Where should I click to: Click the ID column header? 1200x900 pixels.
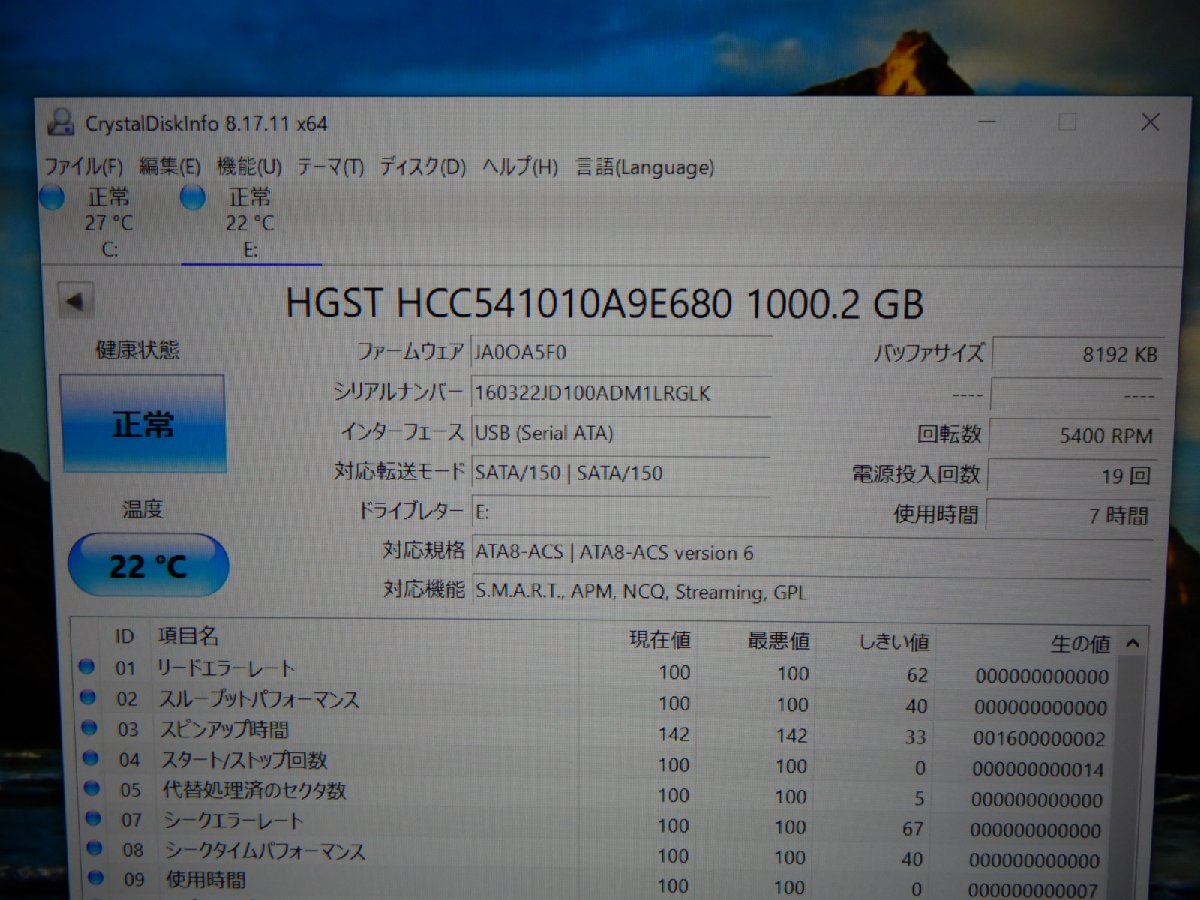pyautogui.click(x=124, y=636)
